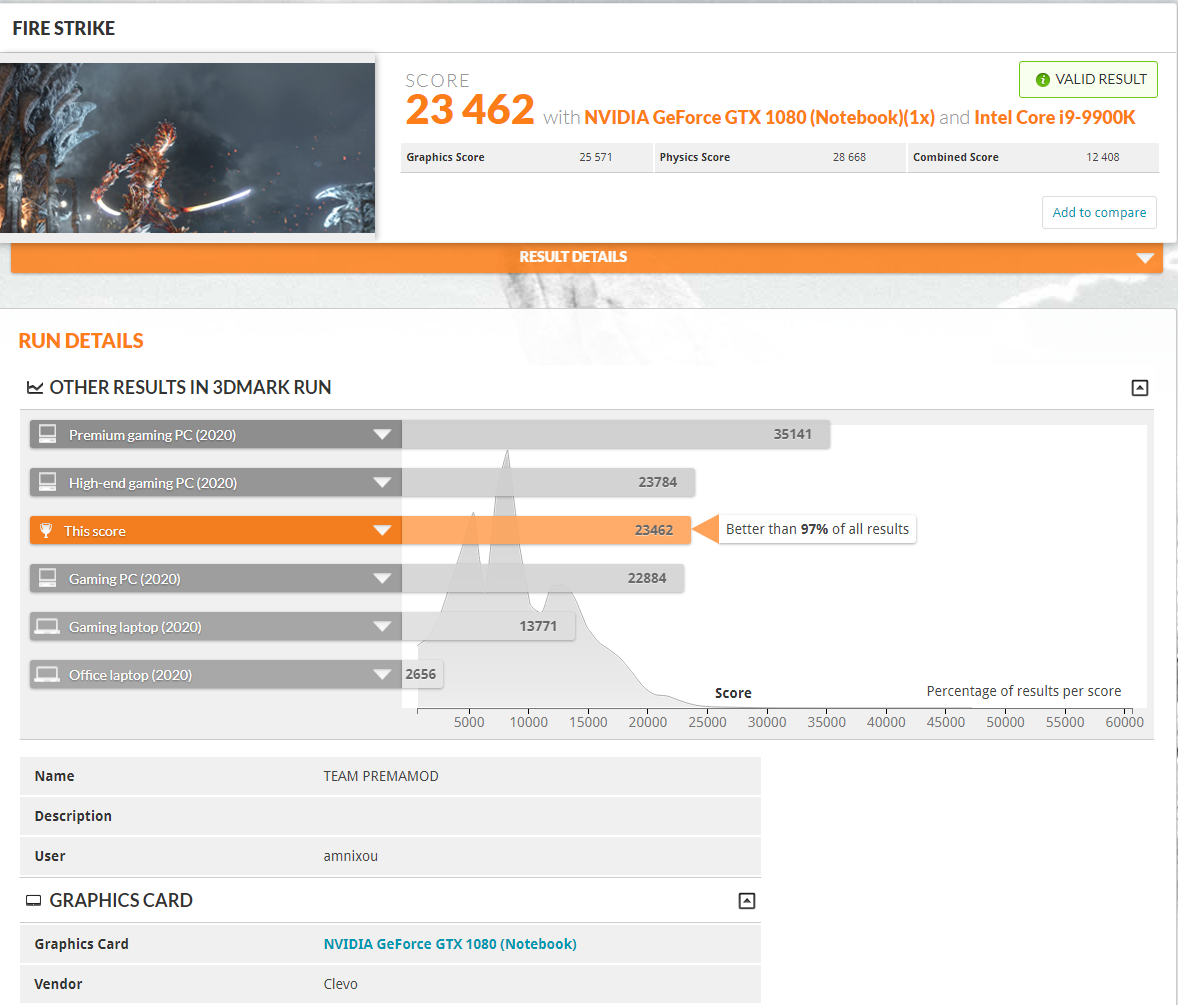
Task: Open the Fire Strike thumbnail image
Action: click(187, 147)
